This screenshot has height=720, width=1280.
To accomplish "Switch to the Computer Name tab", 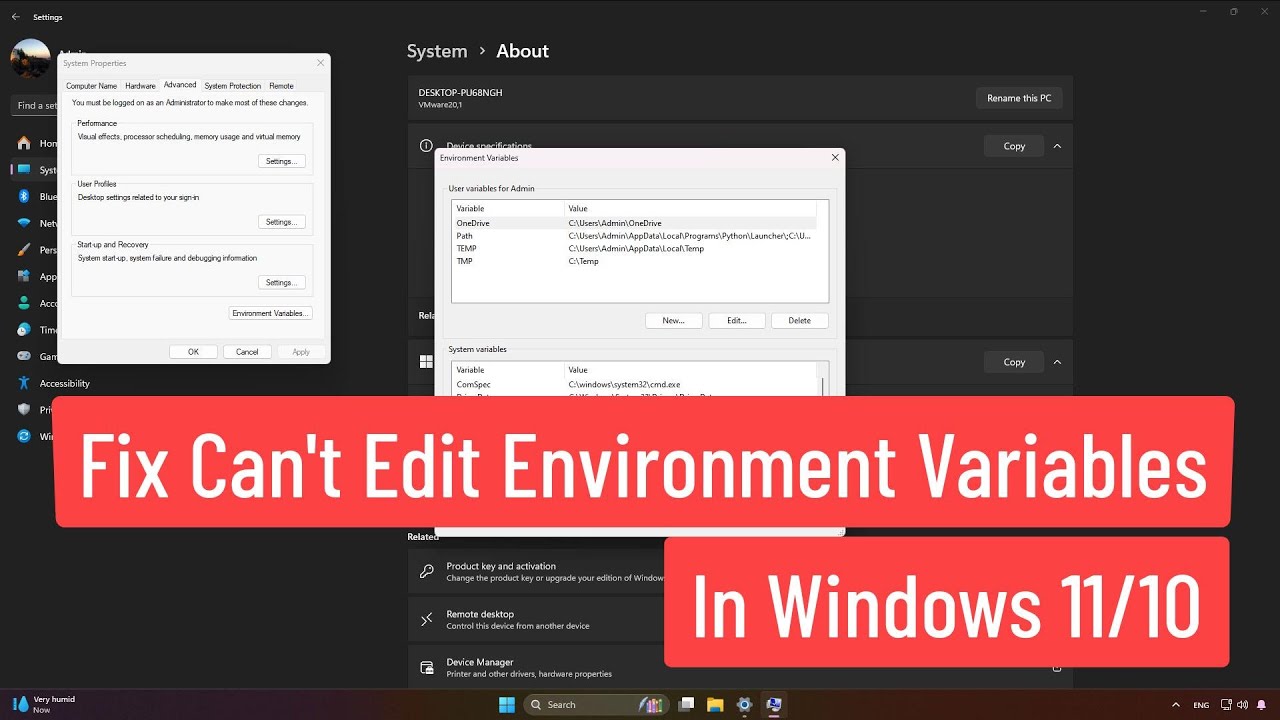I will pos(92,86).
